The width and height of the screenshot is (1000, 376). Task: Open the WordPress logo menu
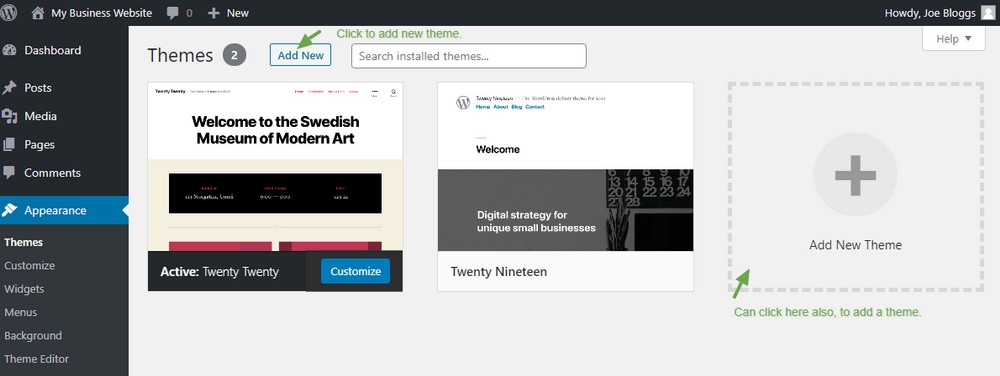point(8,13)
